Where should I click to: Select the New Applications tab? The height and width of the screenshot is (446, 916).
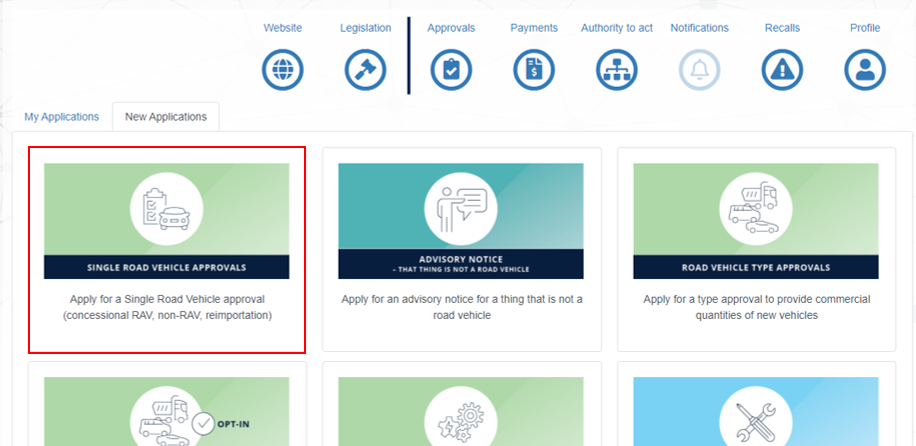coord(166,117)
